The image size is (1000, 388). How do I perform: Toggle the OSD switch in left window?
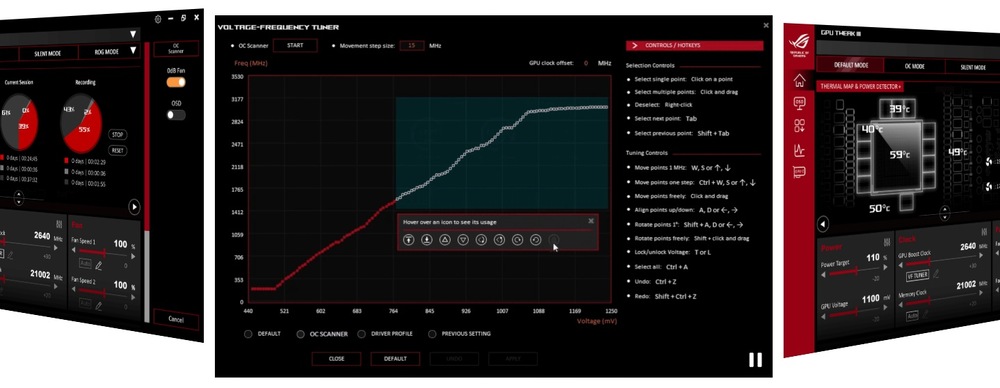coord(176,115)
